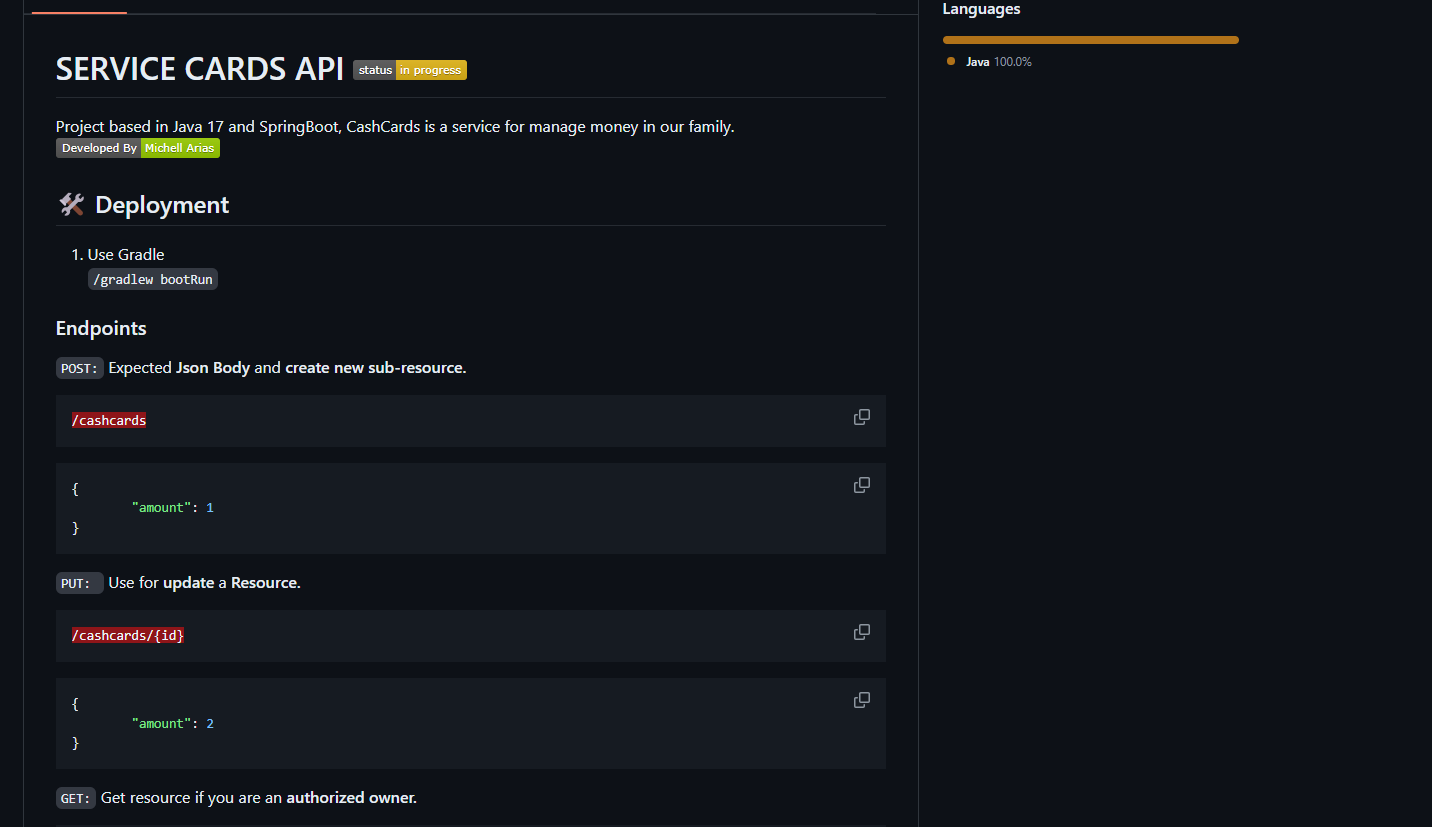This screenshot has width=1432, height=827.
Task: Copy the JSON body with amount 2
Action: (861, 700)
